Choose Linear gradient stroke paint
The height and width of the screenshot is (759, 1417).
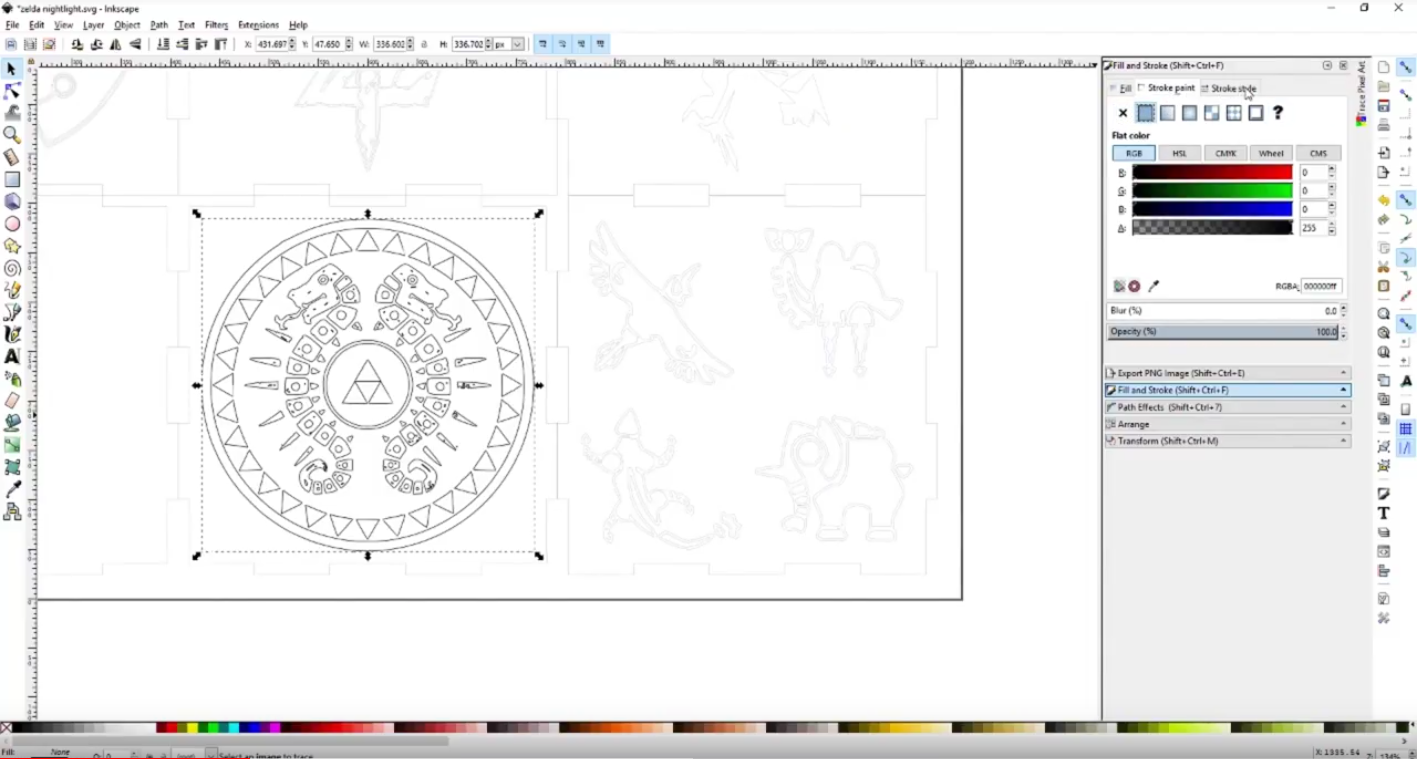[x=1167, y=113]
